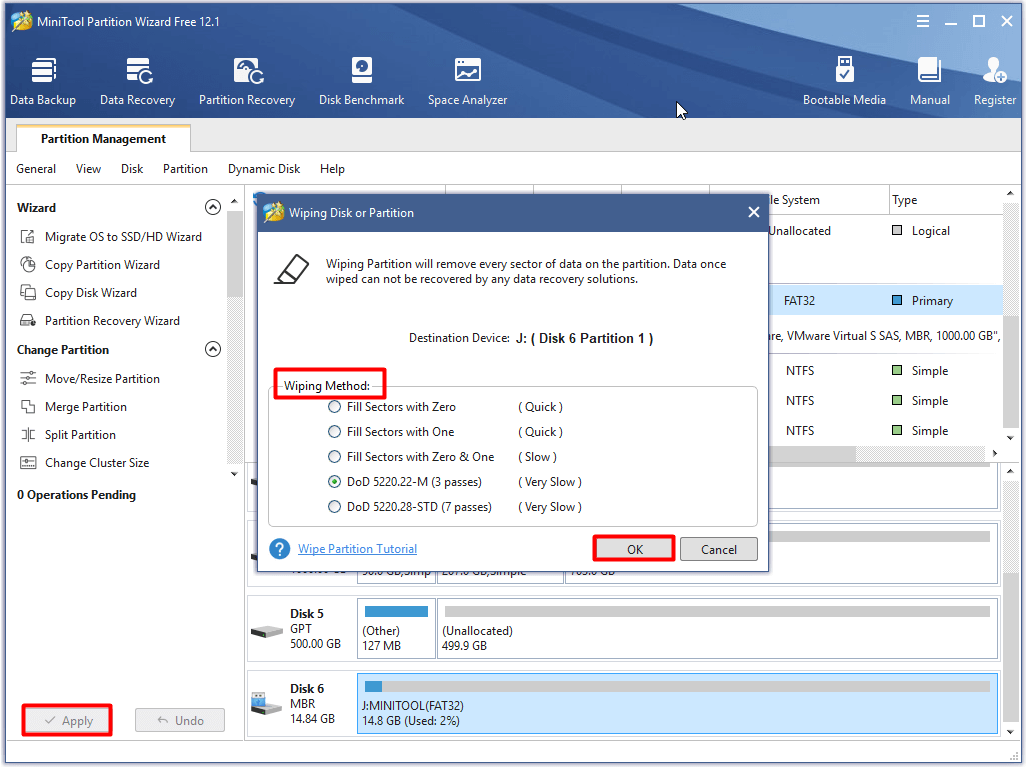Select Fill Sectors with One option
Viewport: 1026px width, 767px height.
pos(334,432)
